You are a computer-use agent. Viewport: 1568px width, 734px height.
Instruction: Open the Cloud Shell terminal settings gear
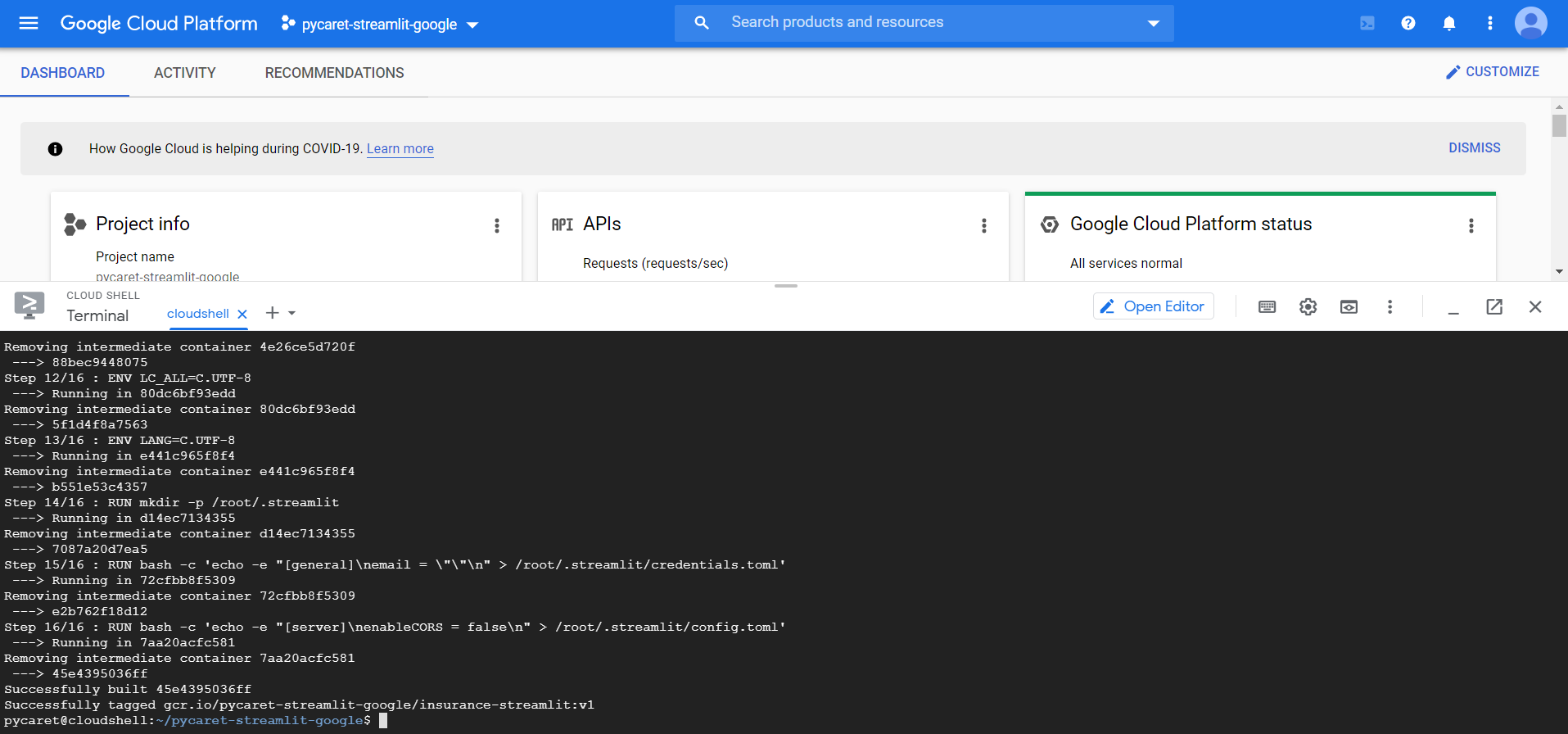pyautogui.click(x=1308, y=306)
